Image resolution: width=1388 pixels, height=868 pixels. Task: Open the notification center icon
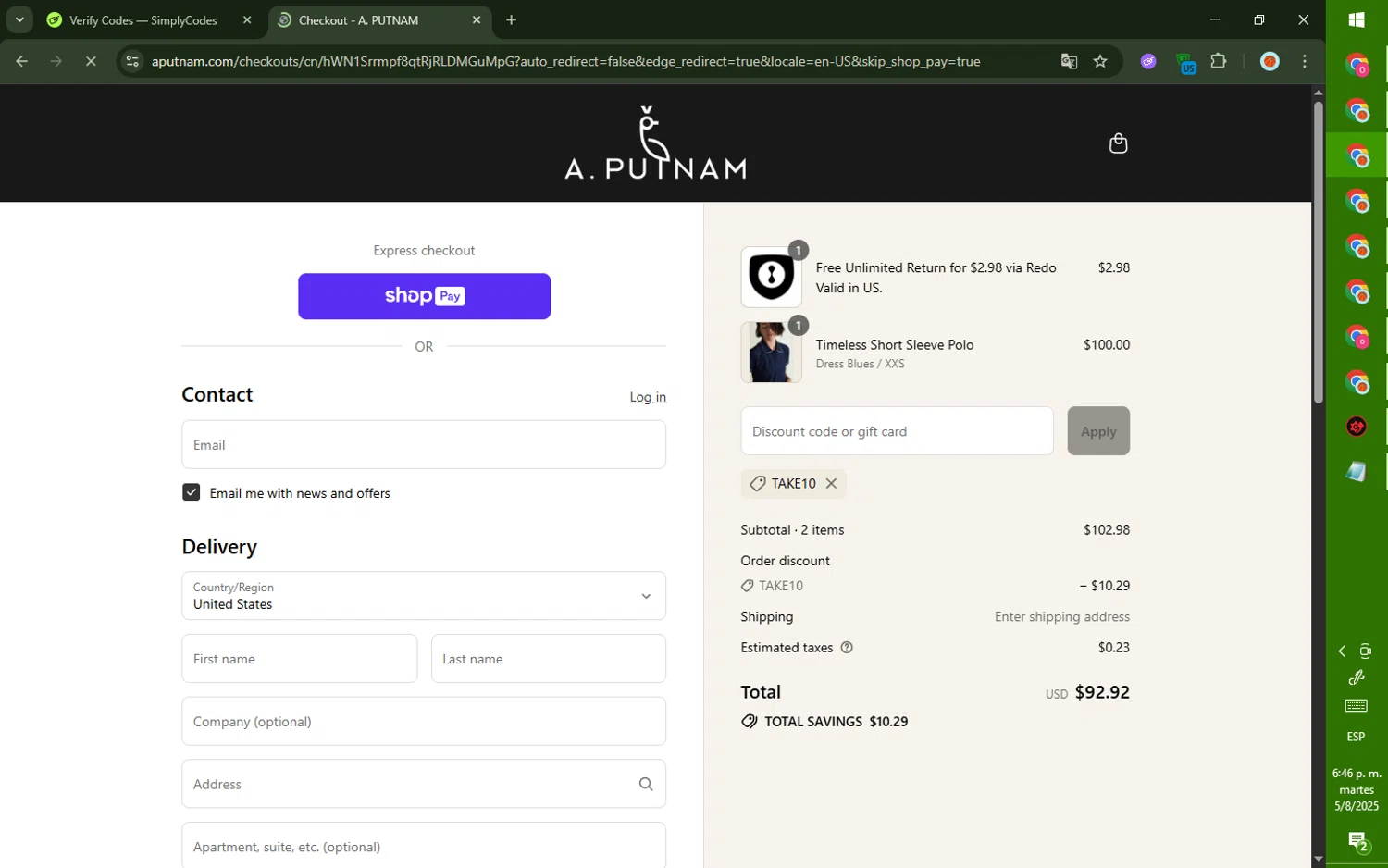point(1357,842)
